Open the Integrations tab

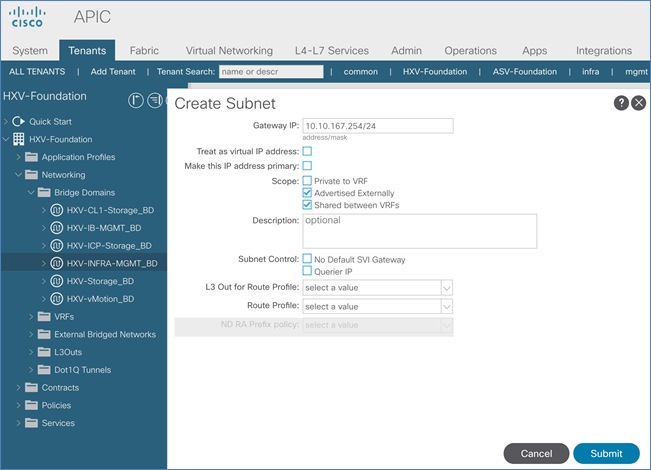pyautogui.click(x=604, y=51)
